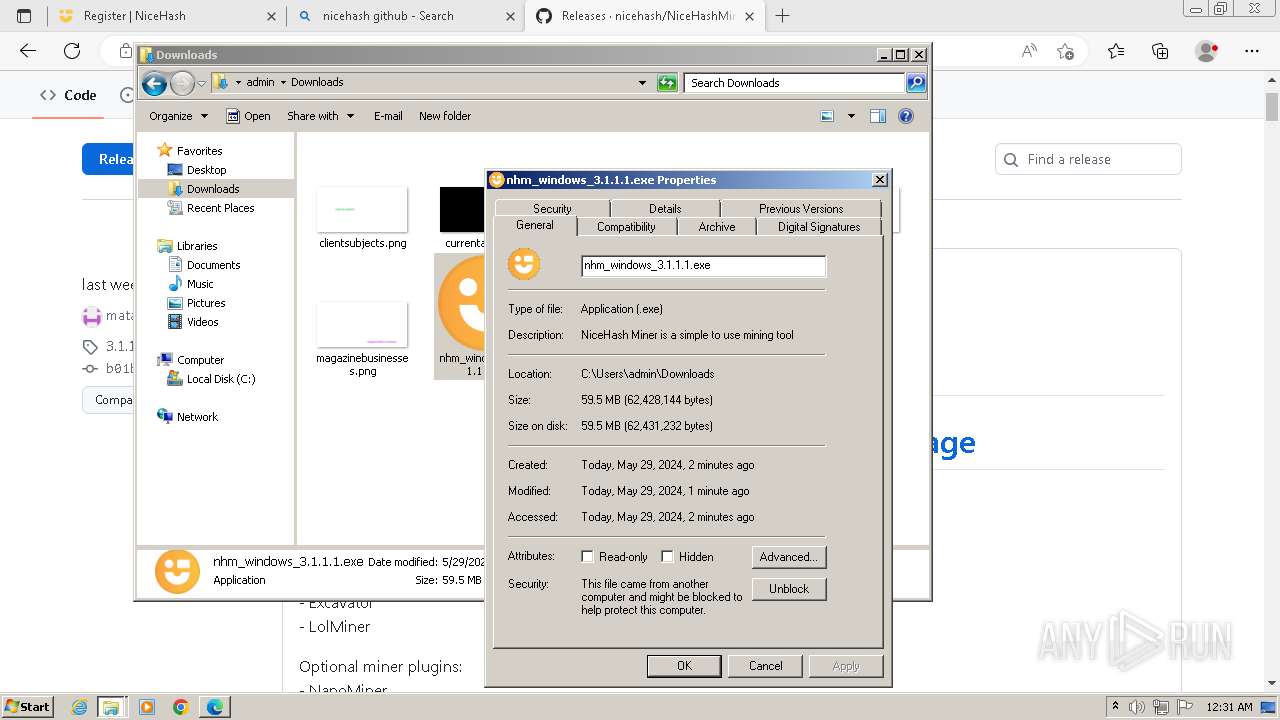
Task: Open the Code tab on GitHub page
Action: coord(68,95)
